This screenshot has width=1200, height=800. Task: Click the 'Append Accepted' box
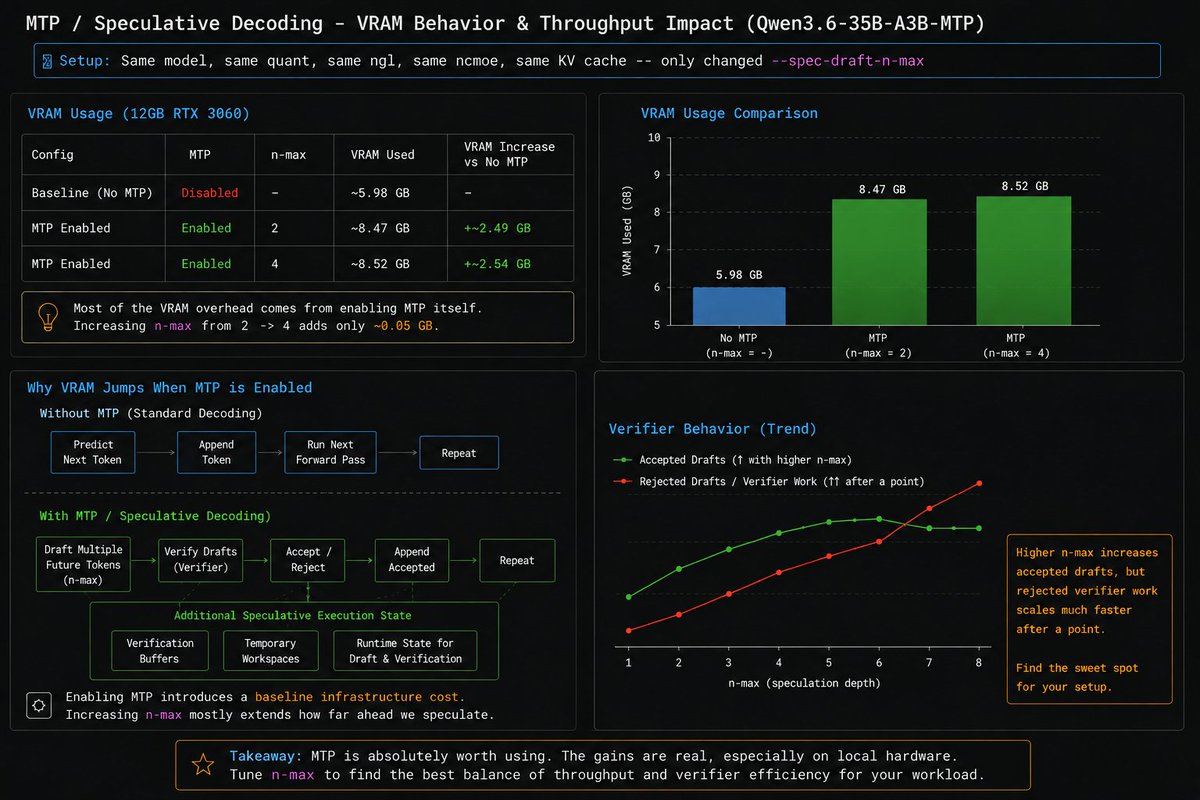point(412,560)
